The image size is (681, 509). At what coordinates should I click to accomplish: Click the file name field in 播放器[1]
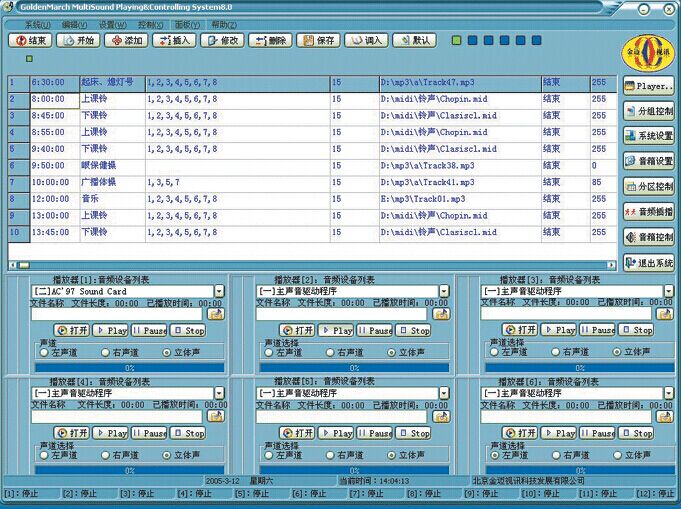(117, 314)
